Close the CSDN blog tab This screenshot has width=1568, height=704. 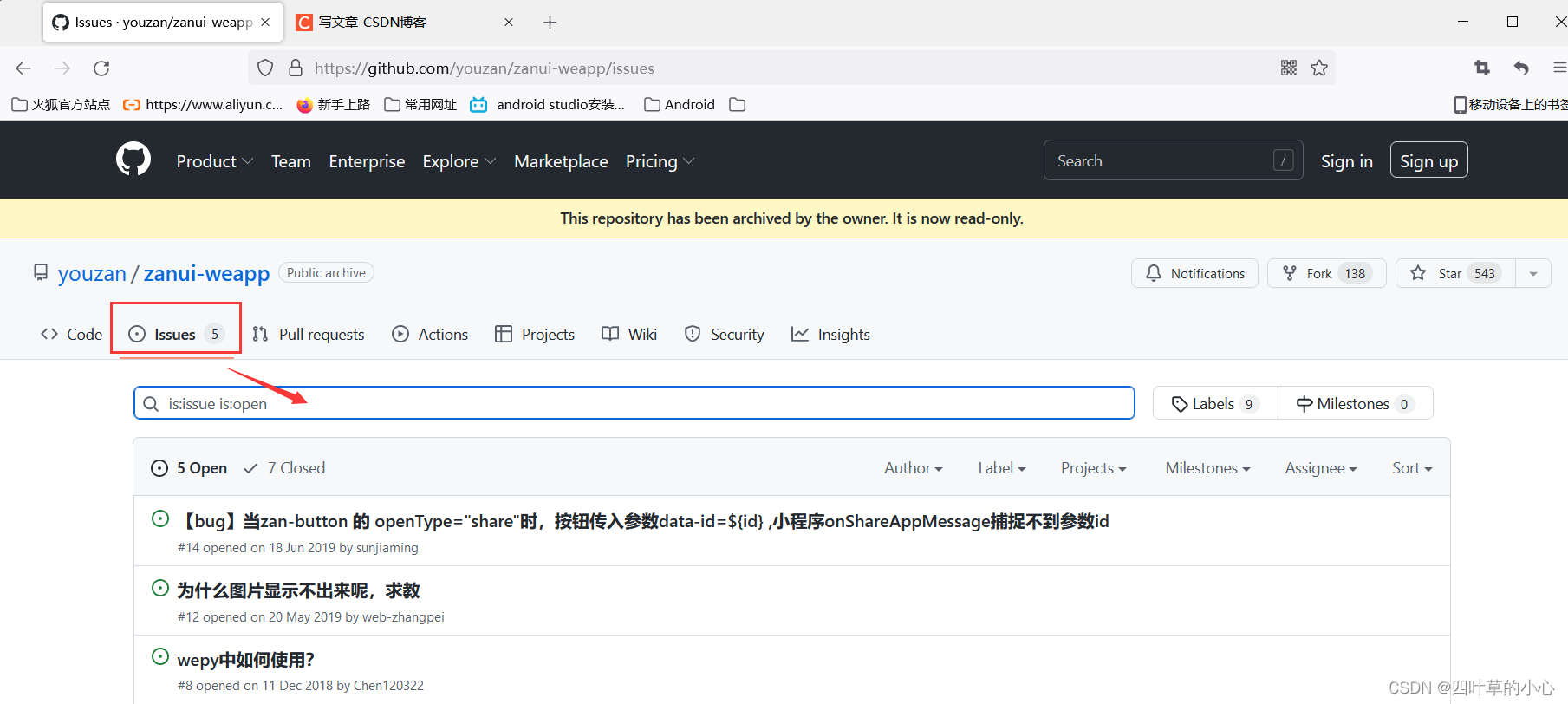click(509, 23)
